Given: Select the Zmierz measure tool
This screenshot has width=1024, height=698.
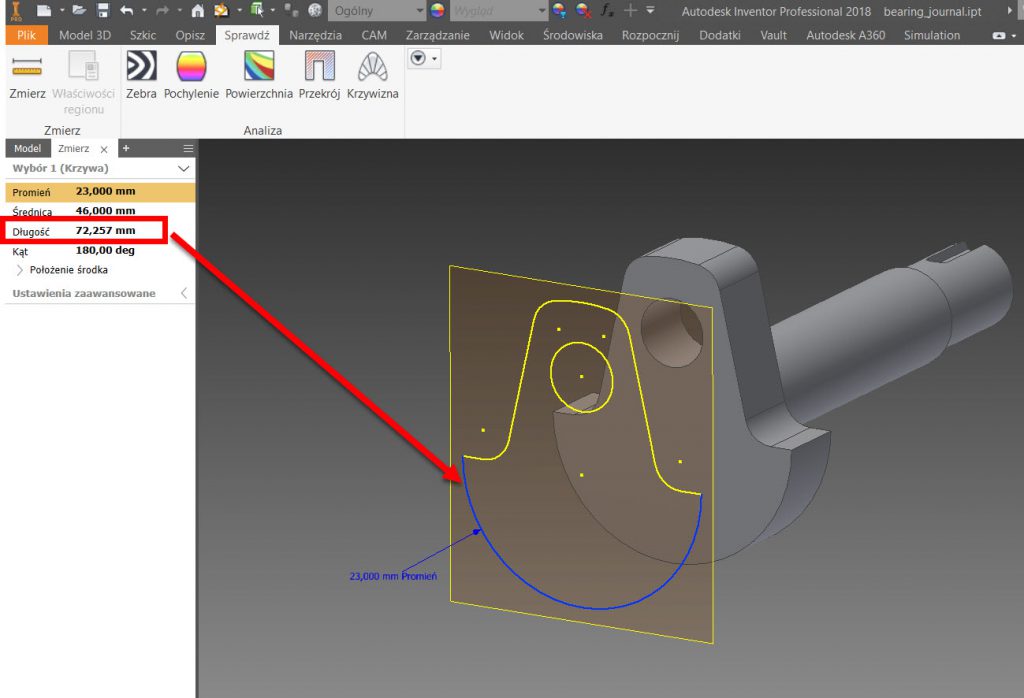Looking at the screenshot, I should 27,76.
